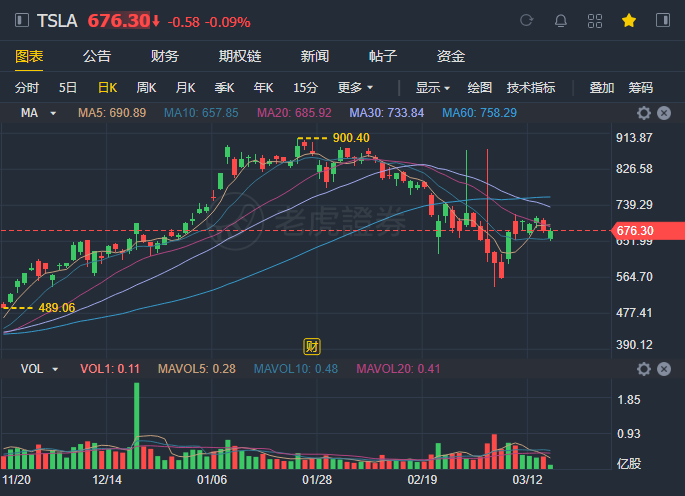
Task: Click the 900.40 high price label
Action: point(351,138)
